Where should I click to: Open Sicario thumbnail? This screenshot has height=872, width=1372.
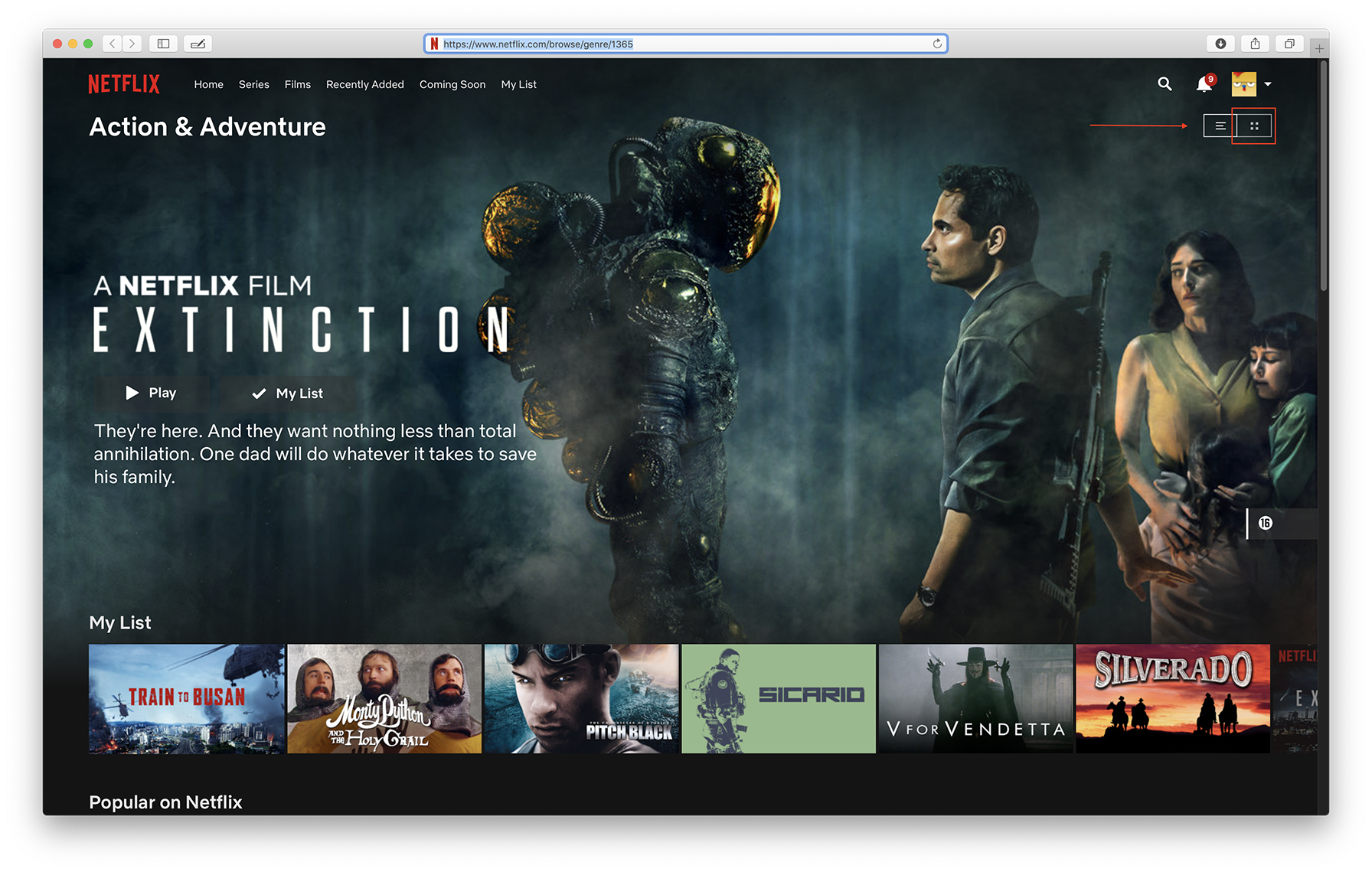click(779, 698)
